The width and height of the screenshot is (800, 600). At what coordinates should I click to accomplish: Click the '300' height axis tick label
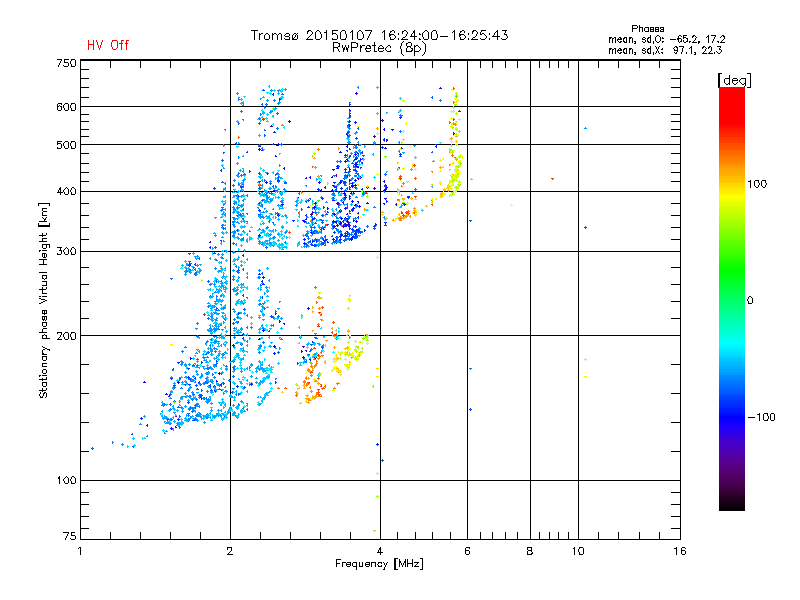click(x=66, y=252)
